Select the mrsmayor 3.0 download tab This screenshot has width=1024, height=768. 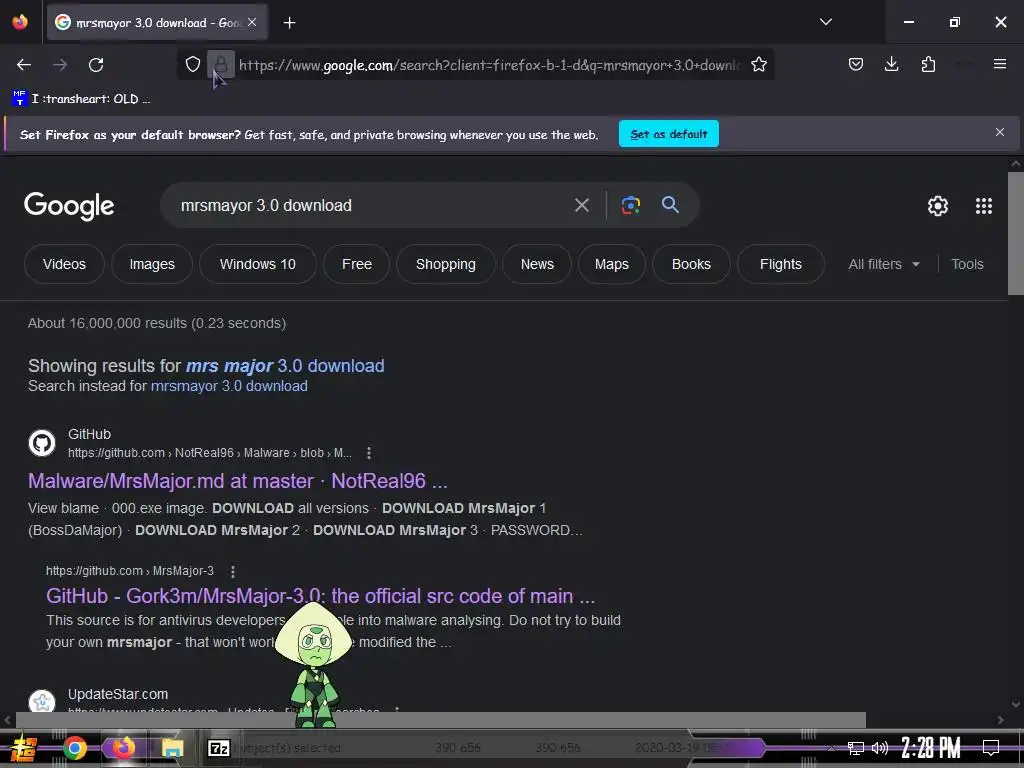pyautogui.click(x=155, y=23)
